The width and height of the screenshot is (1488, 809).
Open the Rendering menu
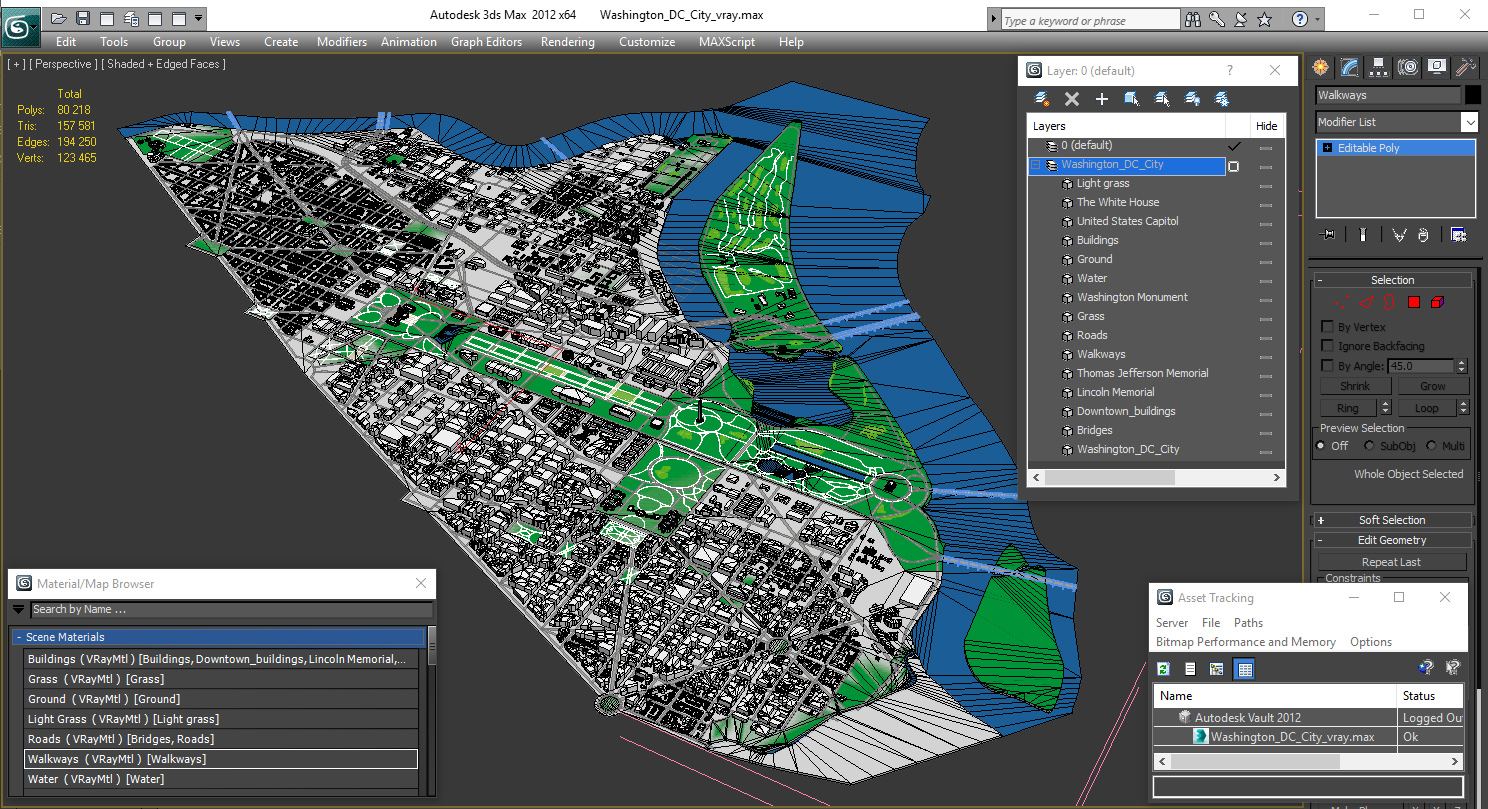point(567,42)
